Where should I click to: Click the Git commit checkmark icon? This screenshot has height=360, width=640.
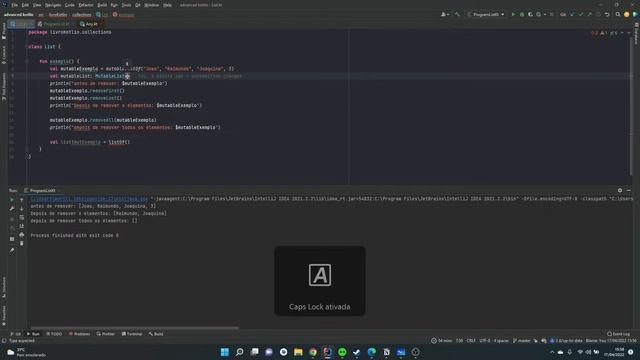(580, 14)
